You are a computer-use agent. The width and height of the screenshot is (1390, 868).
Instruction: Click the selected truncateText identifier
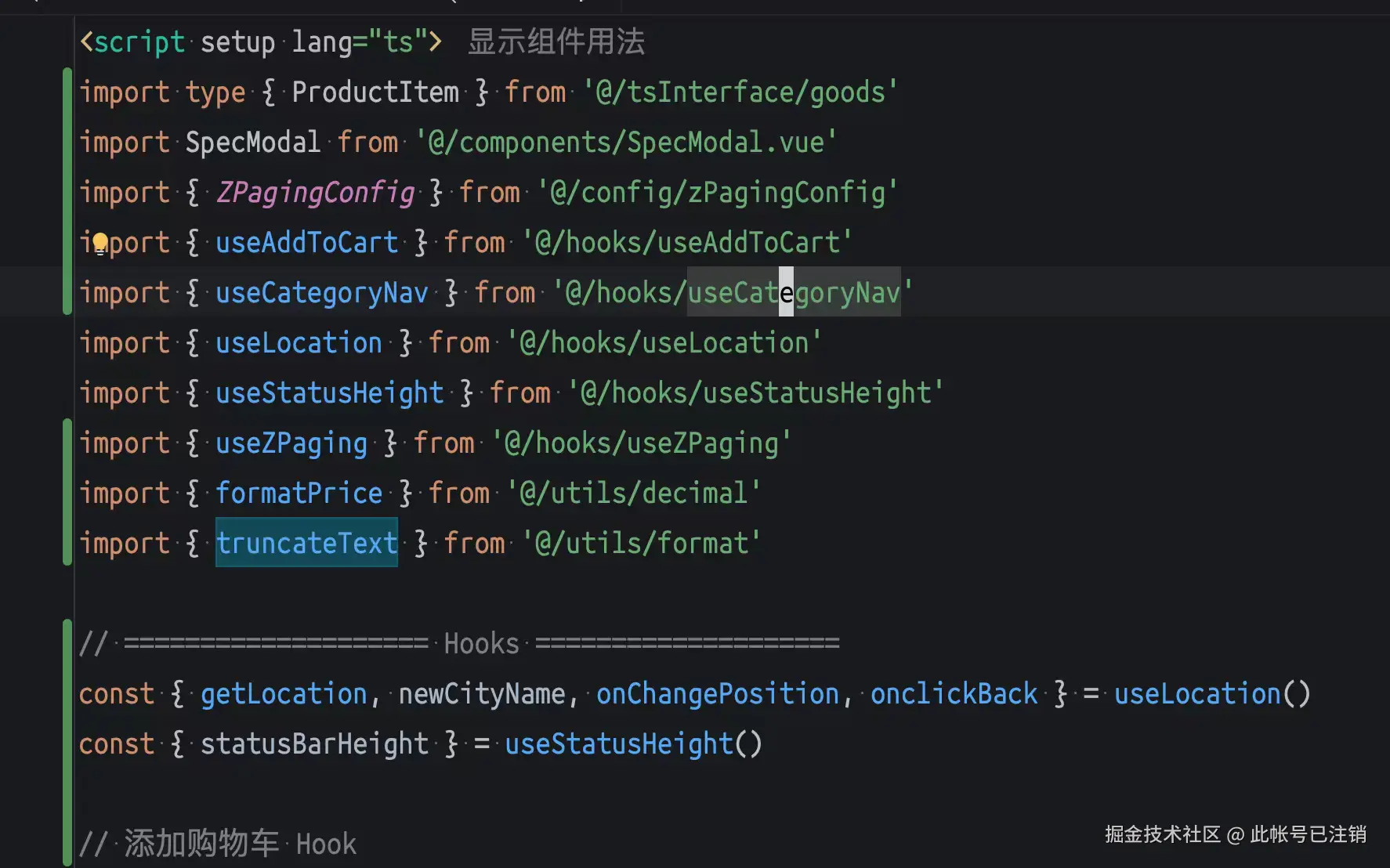306,544
